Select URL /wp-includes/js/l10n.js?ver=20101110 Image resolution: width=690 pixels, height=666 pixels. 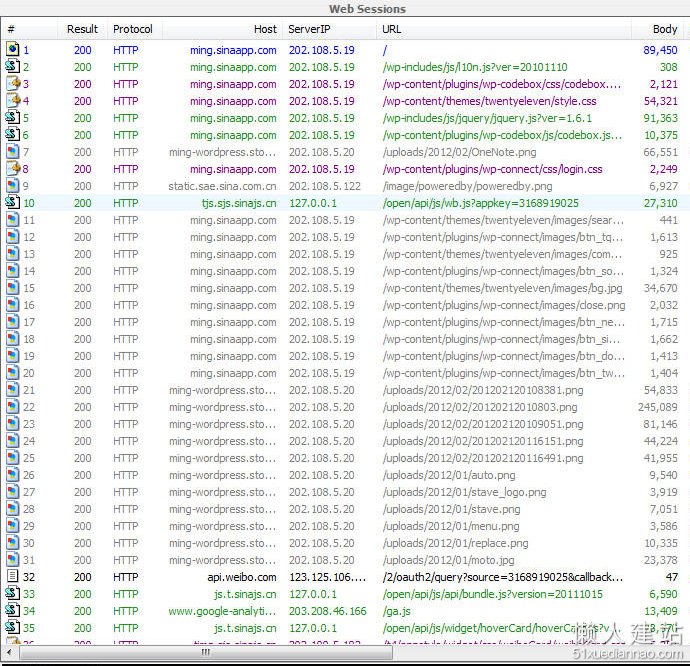(x=475, y=67)
